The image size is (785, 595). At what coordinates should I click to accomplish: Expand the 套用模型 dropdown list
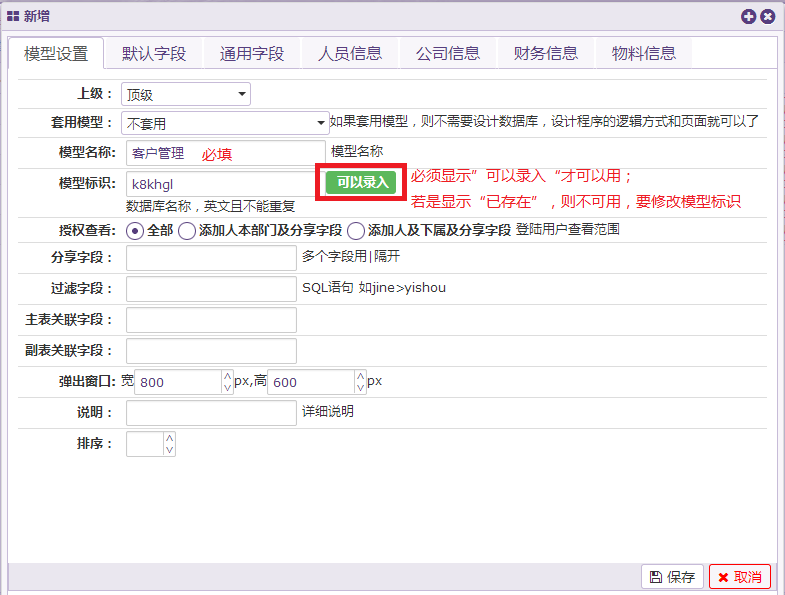click(x=225, y=124)
